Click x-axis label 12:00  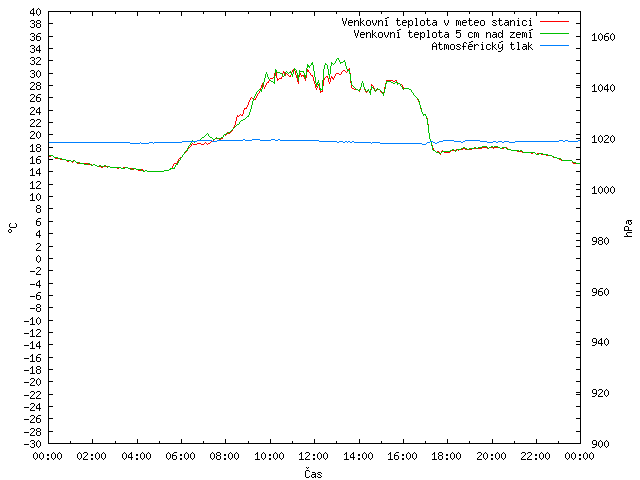pos(313,456)
